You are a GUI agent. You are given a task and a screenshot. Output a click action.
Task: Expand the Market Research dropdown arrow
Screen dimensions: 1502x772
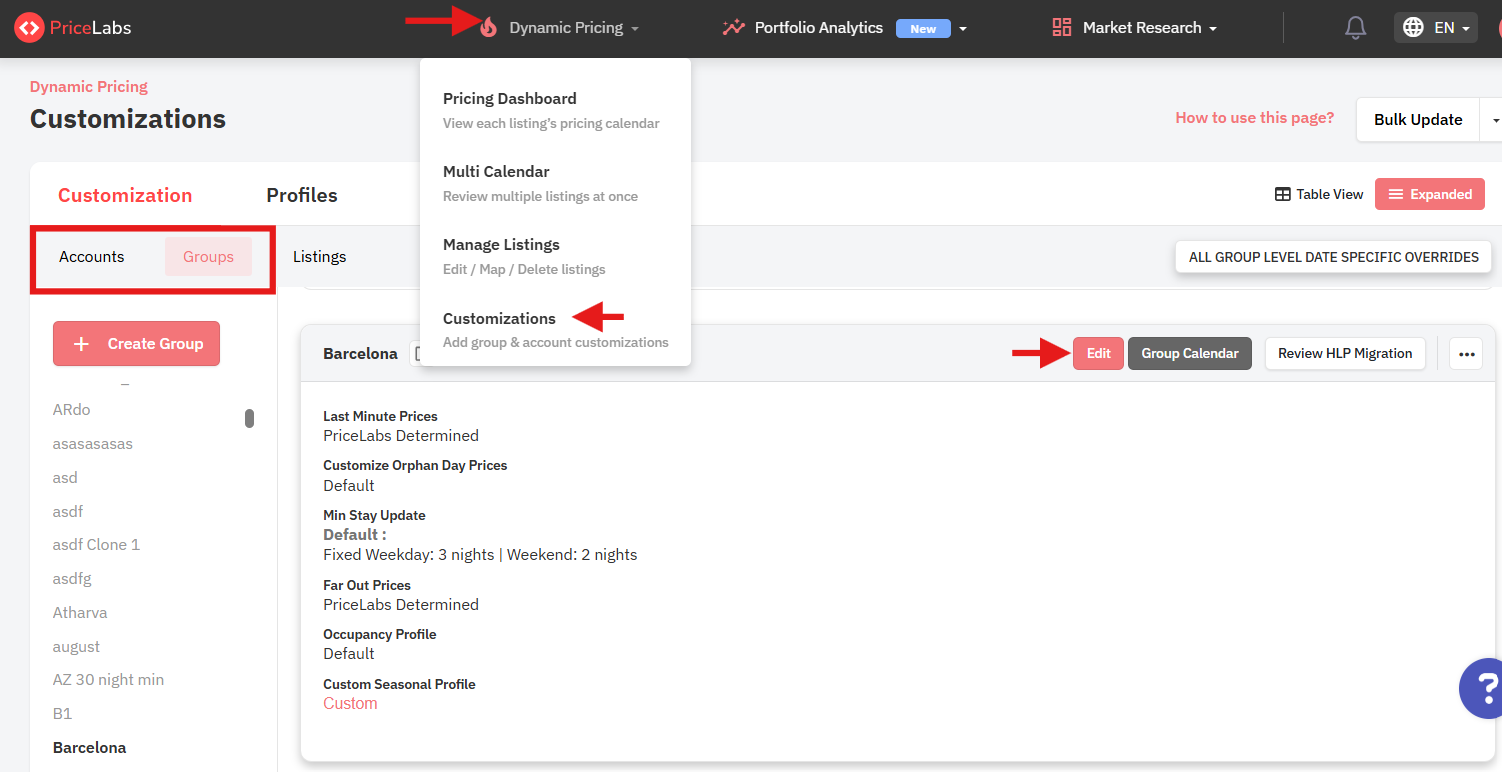1213,29
